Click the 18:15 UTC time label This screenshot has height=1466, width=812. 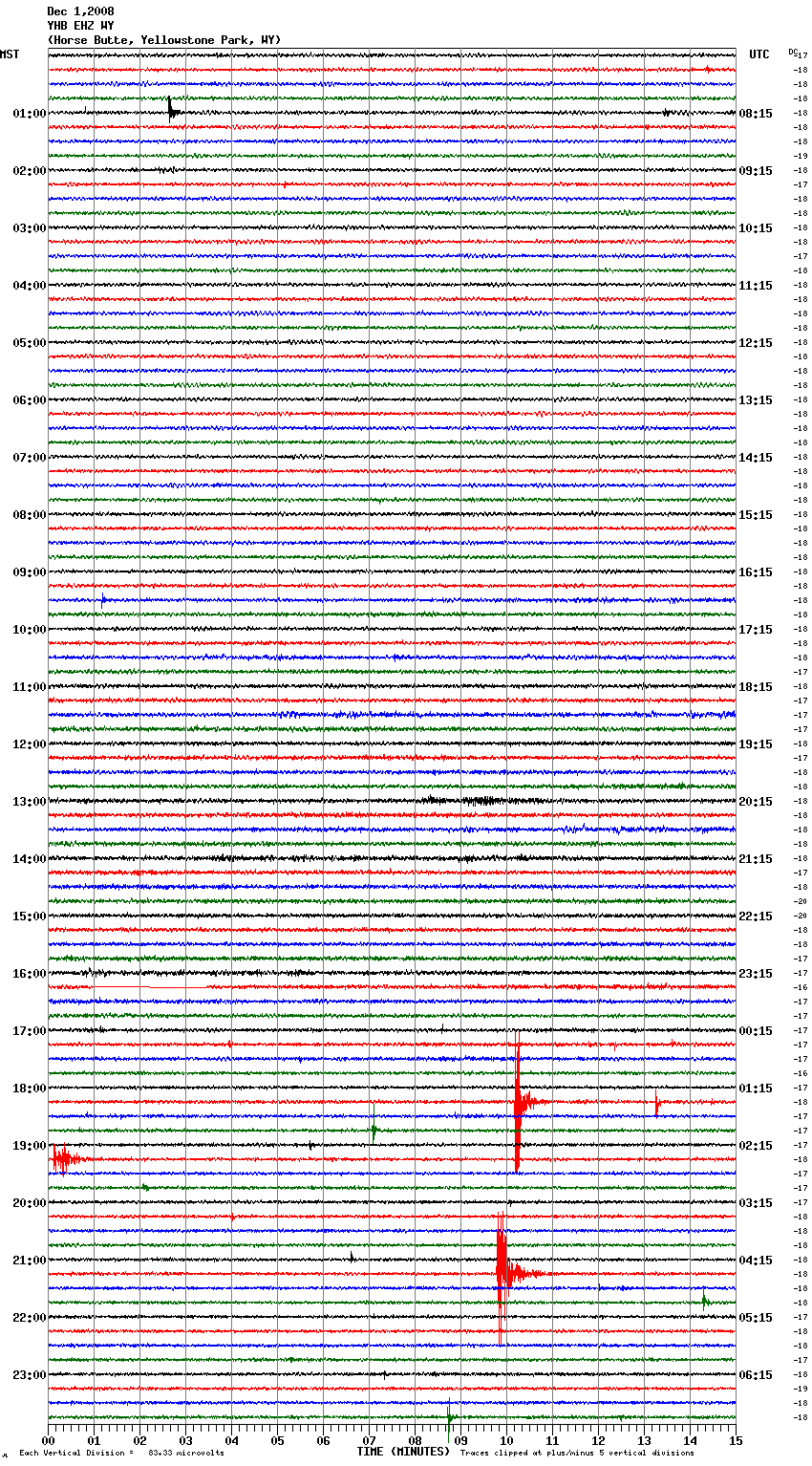click(756, 687)
